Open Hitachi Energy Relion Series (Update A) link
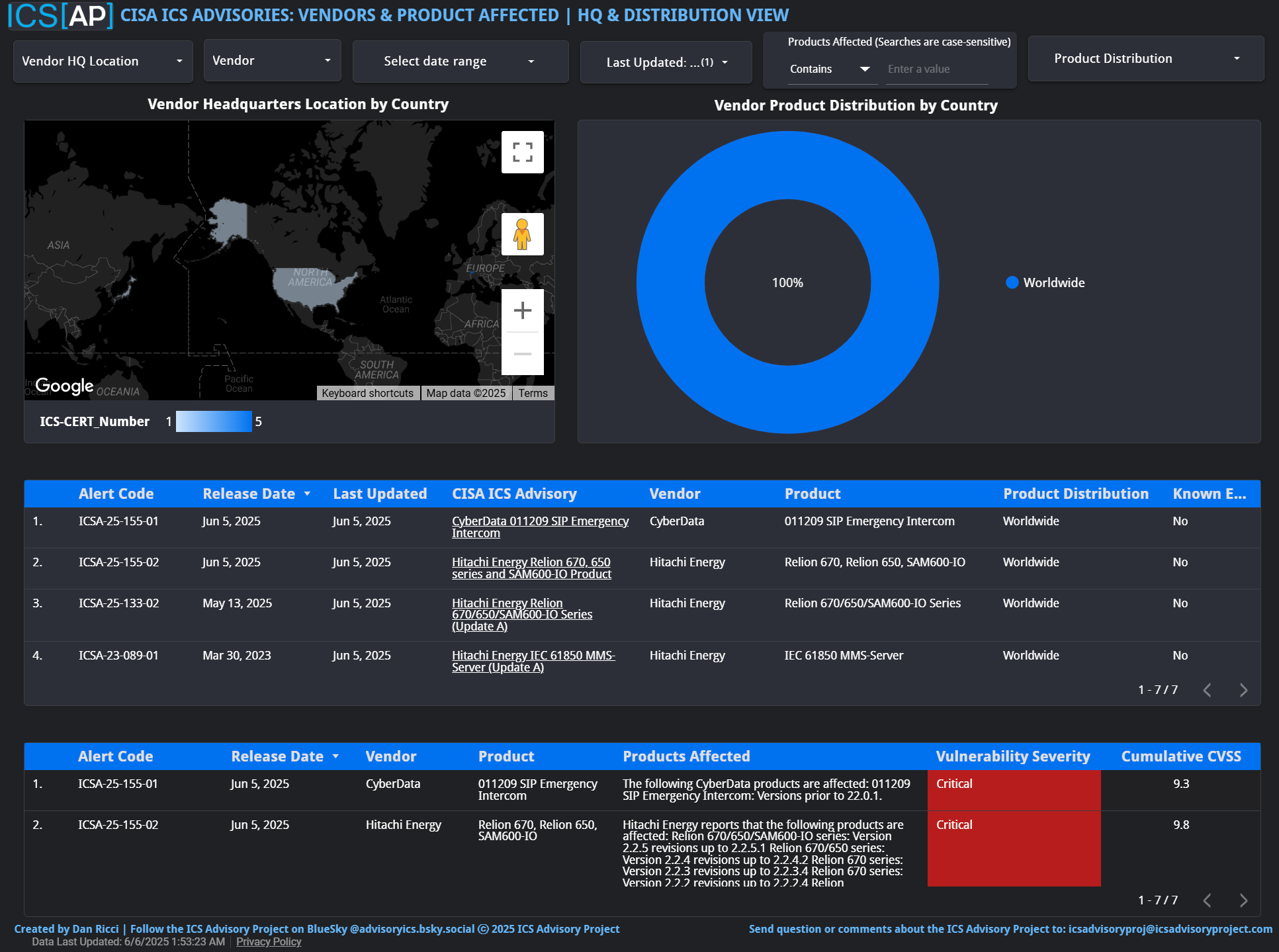 (522, 615)
